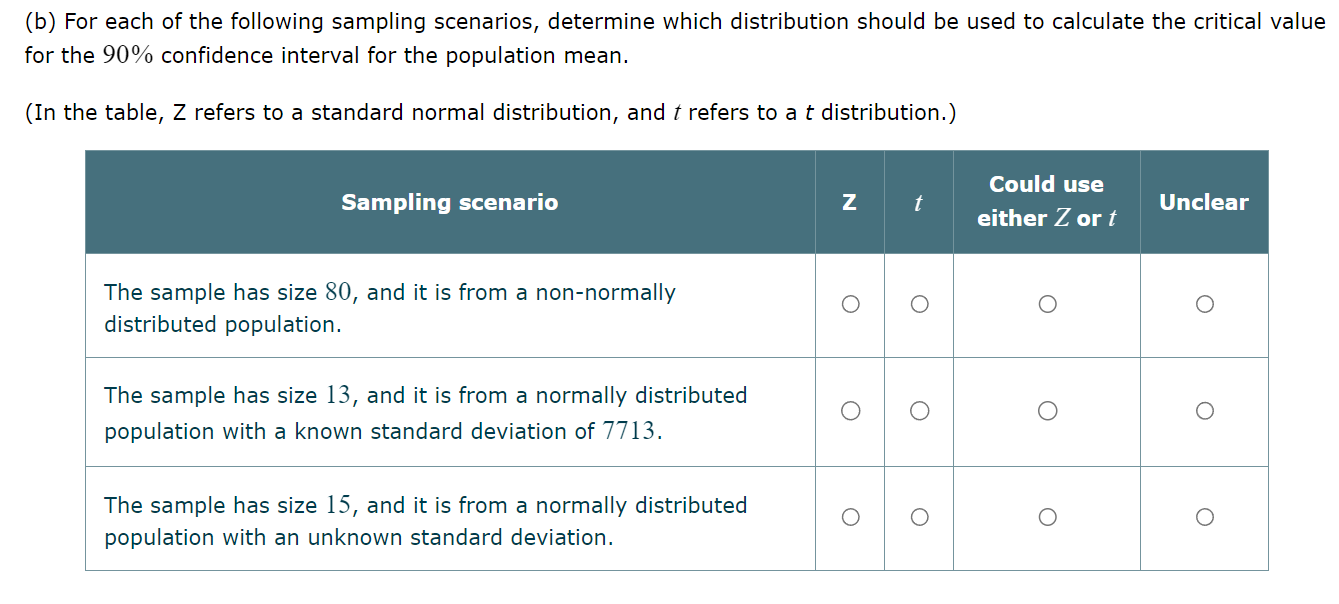This screenshot has width=1339, height=604.
Task: Select Z for the size 13 known deviation scenario
Action: pos(850,410)
